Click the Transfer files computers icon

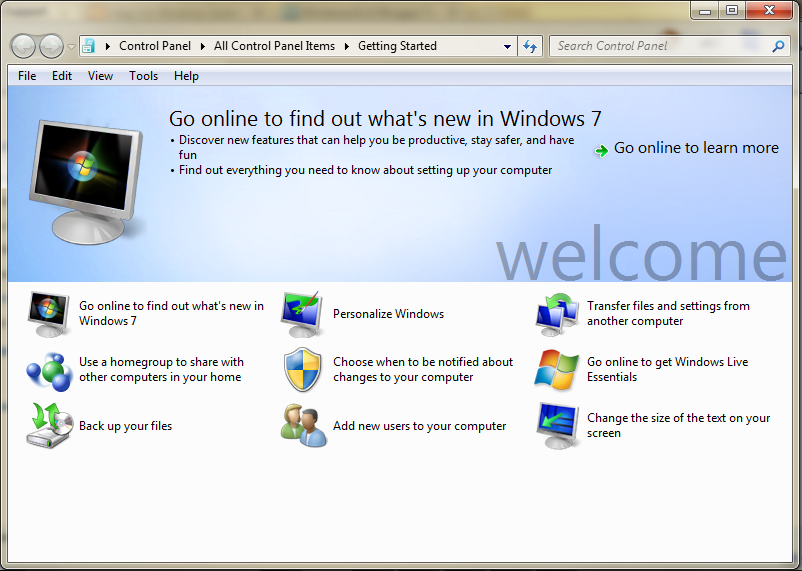(x=557, y=314)
